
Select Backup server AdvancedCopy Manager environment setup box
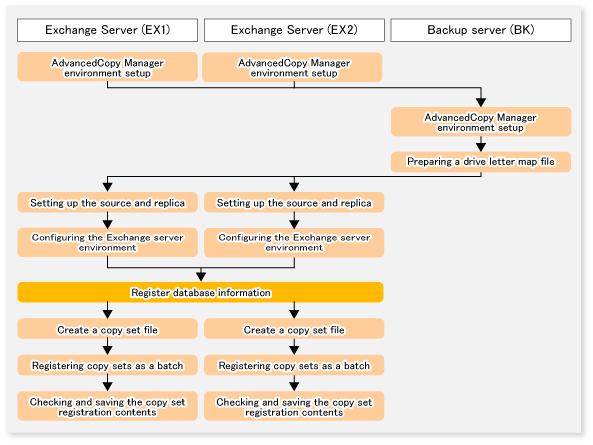click(481, 122)
